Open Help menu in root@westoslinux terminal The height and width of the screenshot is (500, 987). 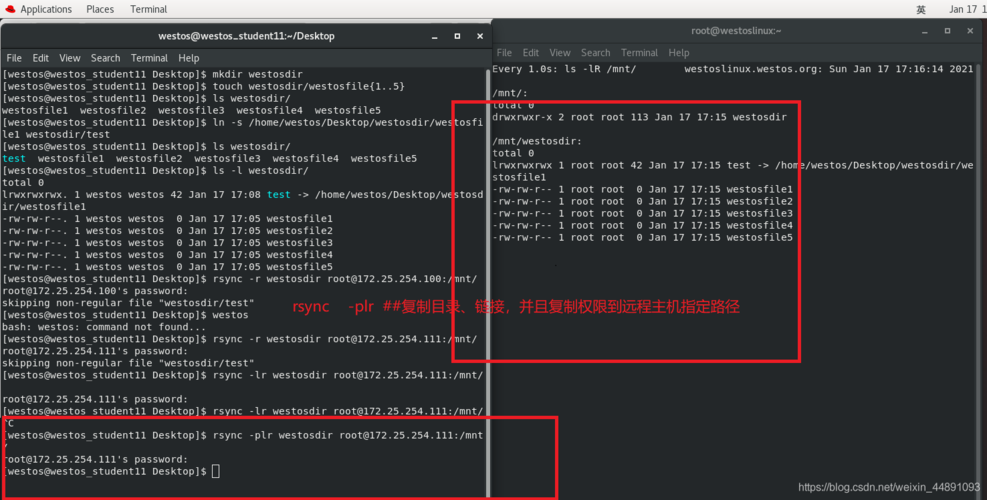pos(679,53)
